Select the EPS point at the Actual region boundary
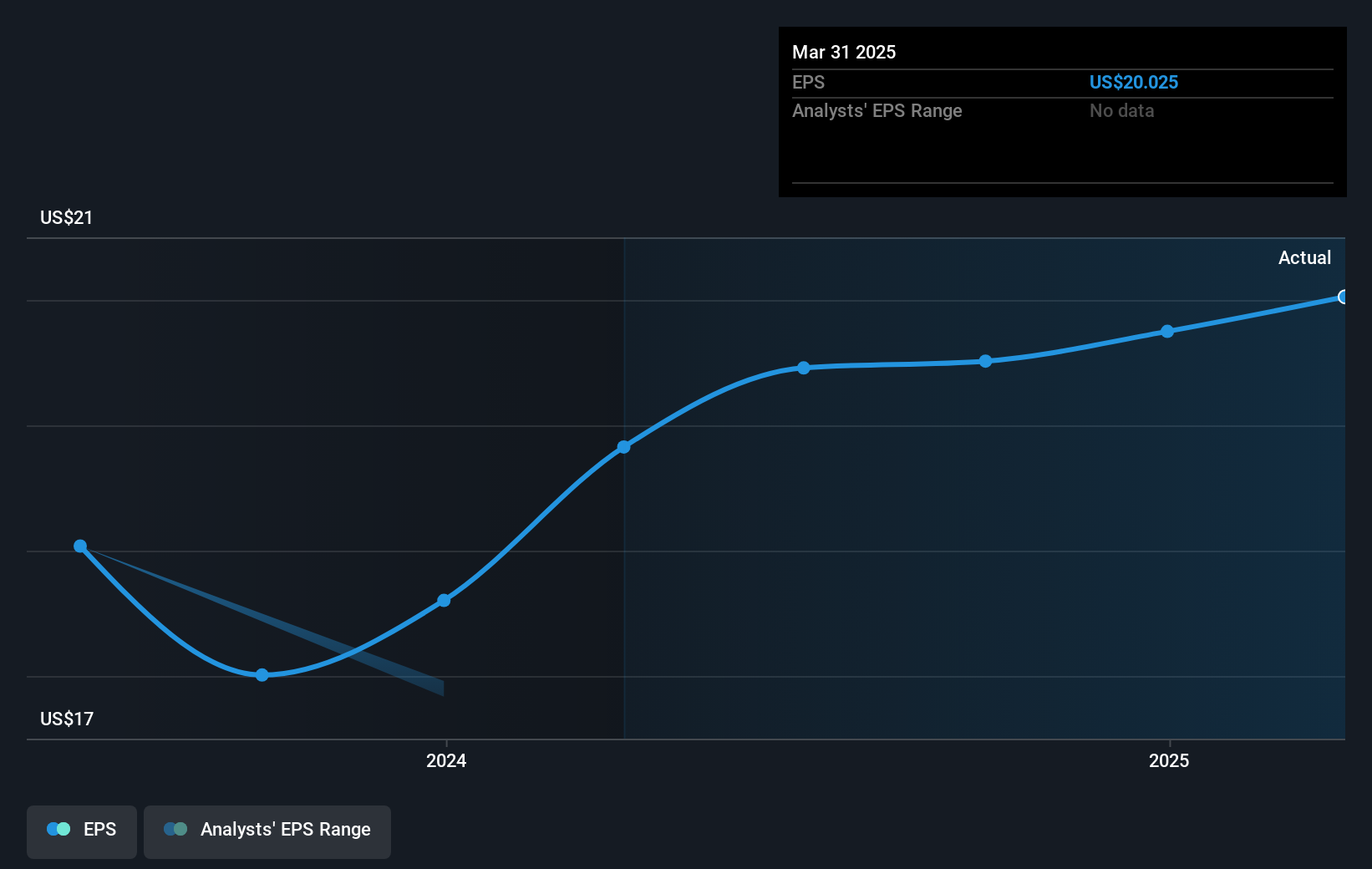 coord(623,447)
